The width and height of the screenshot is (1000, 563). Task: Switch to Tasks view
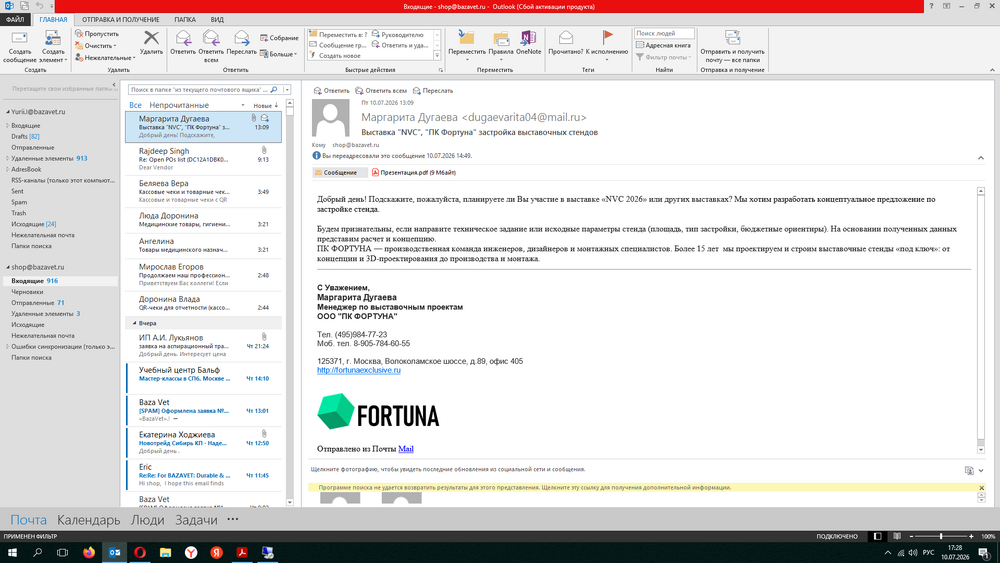[x=196, y=520]
